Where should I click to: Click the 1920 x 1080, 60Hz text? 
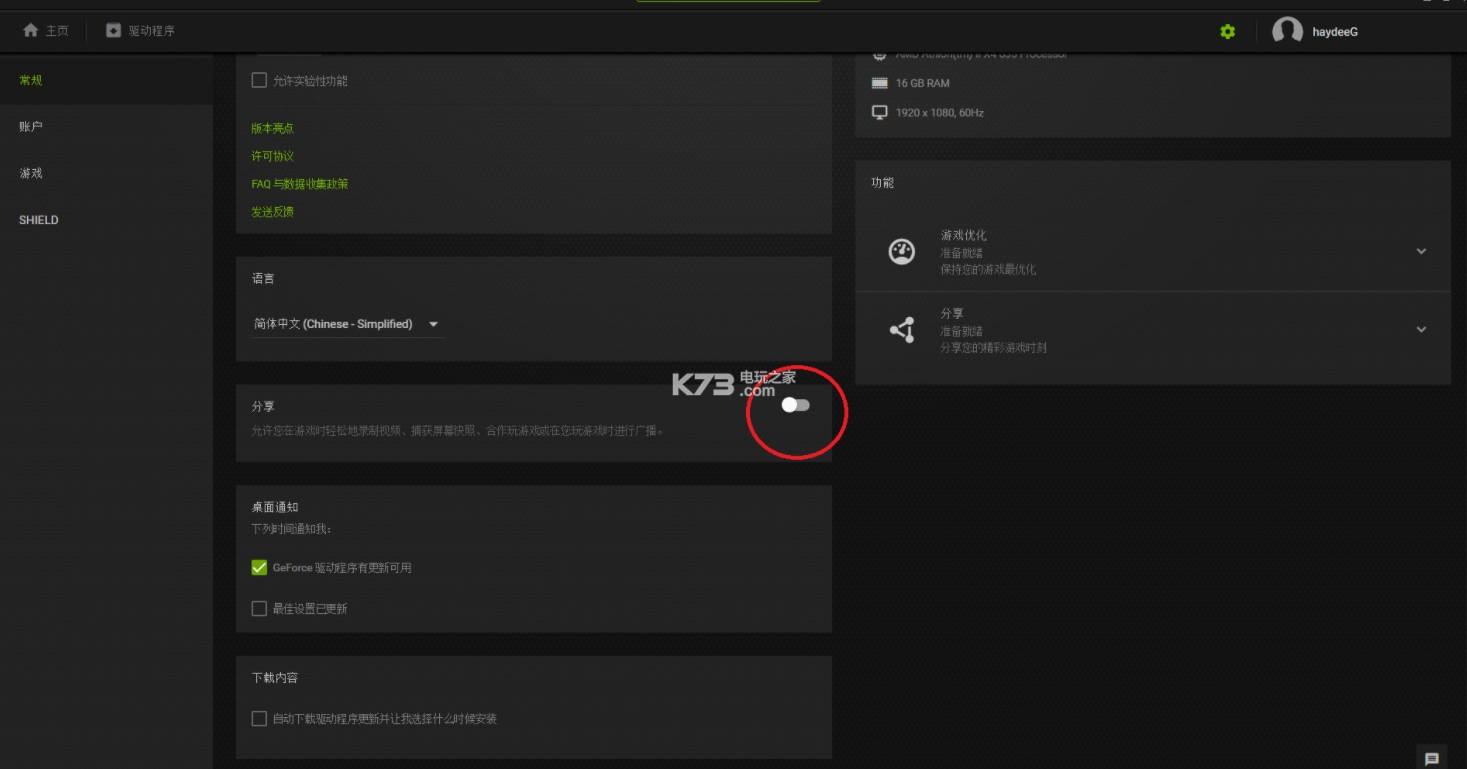tap(940, 113)
